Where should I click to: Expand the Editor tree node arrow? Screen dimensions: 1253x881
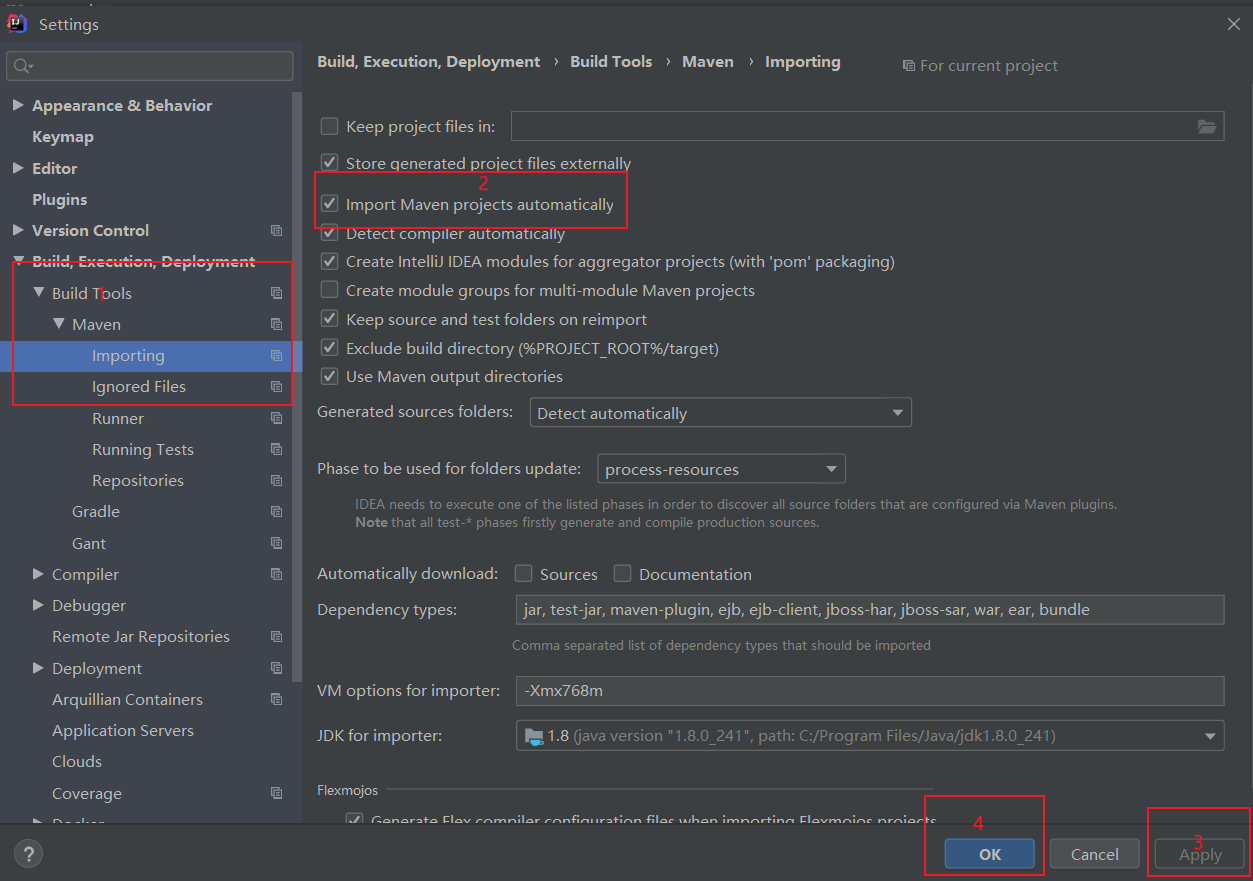(x=18, y=168)
